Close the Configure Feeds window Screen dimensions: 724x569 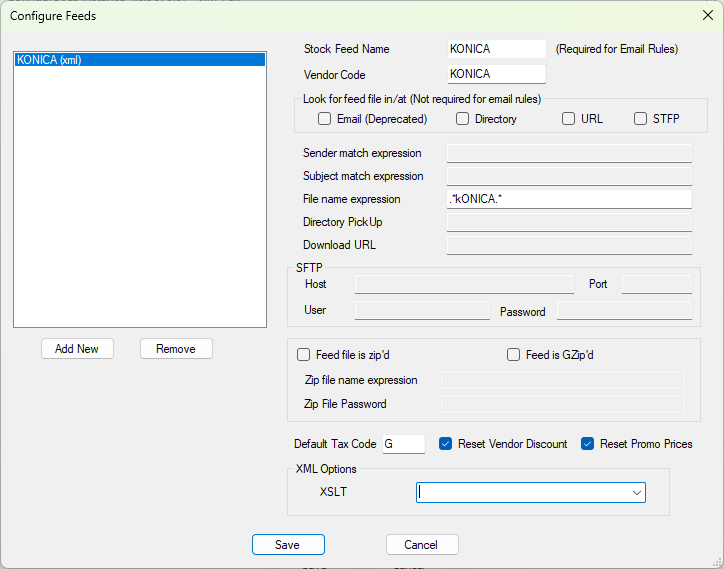[x=707, y=15]
